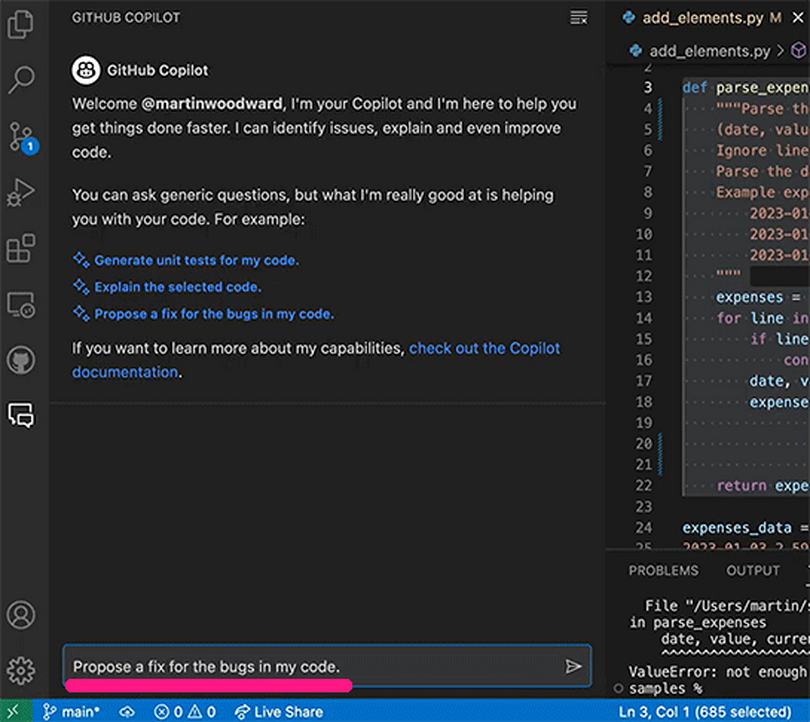
Task: Open remote window status bar button
Action: click(x=16, y=711)
